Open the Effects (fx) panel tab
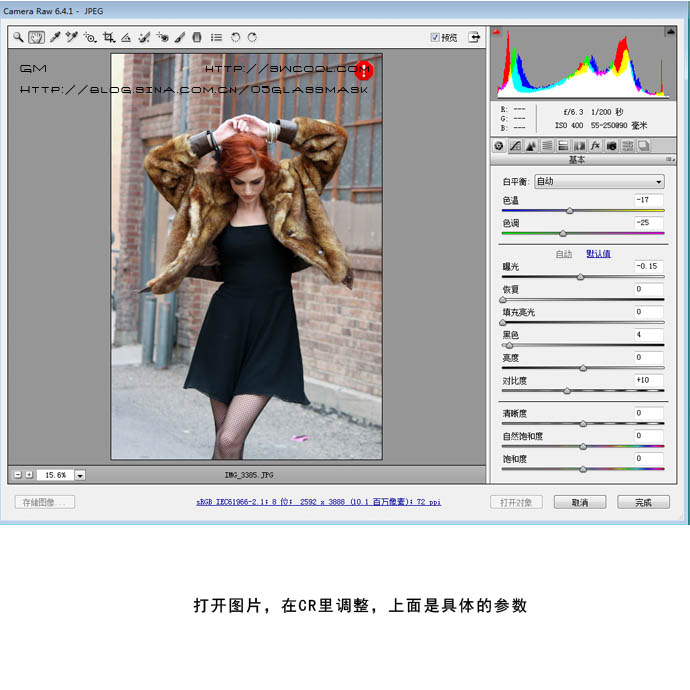 coord(595,146)
